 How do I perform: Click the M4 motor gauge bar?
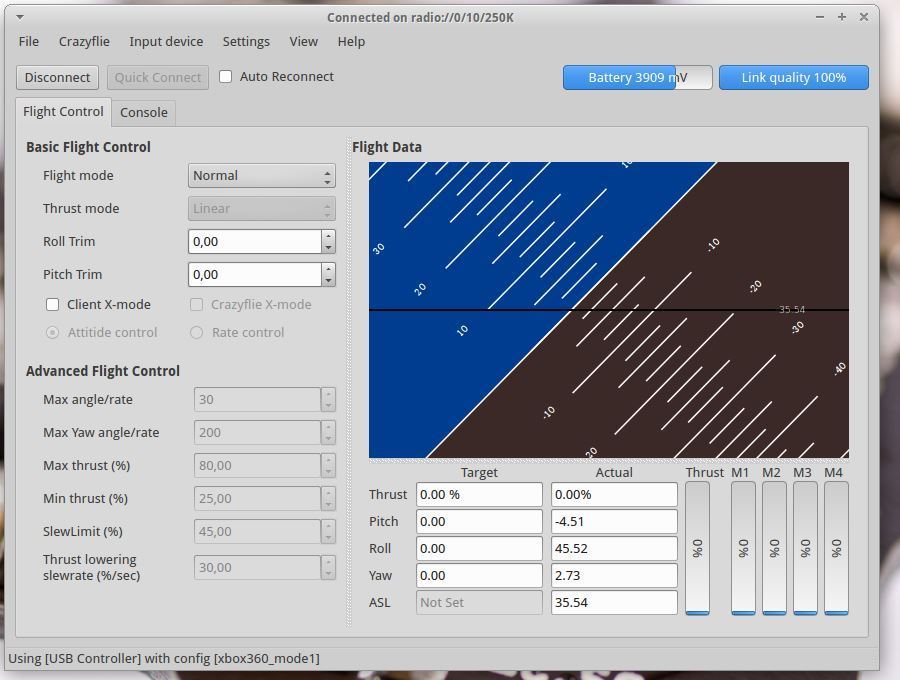(835, 548)
